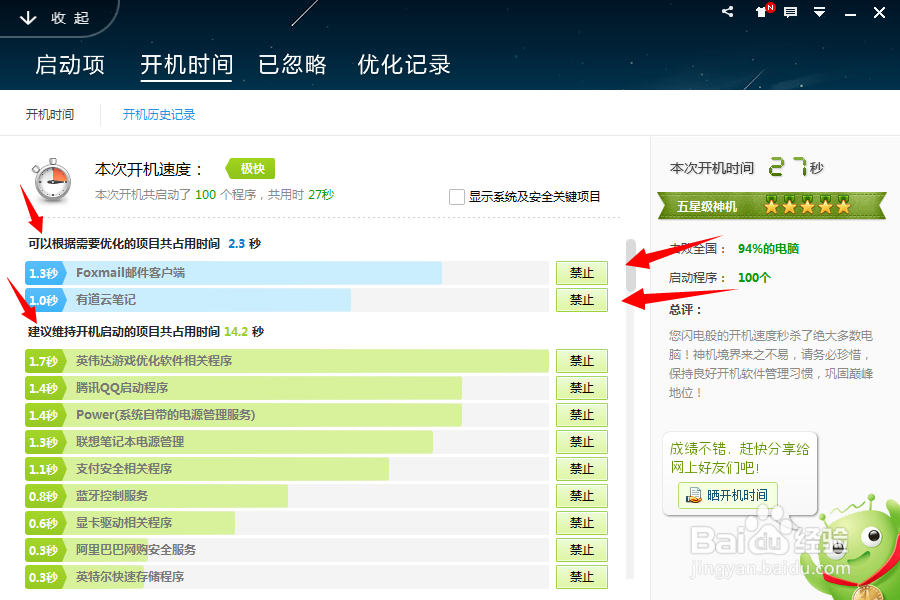The width and height of the screenshot is (900, 600).
Task: Select the 开机时间 main tab
Action: click(x=187, y=65)
